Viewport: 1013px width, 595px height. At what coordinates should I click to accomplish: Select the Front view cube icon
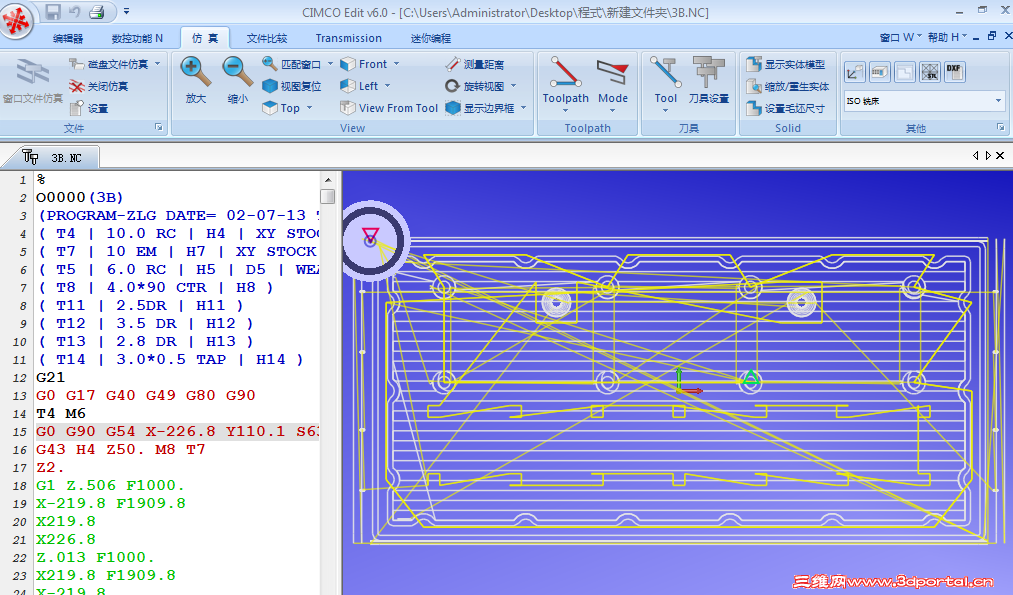click(x=348, y=63)
